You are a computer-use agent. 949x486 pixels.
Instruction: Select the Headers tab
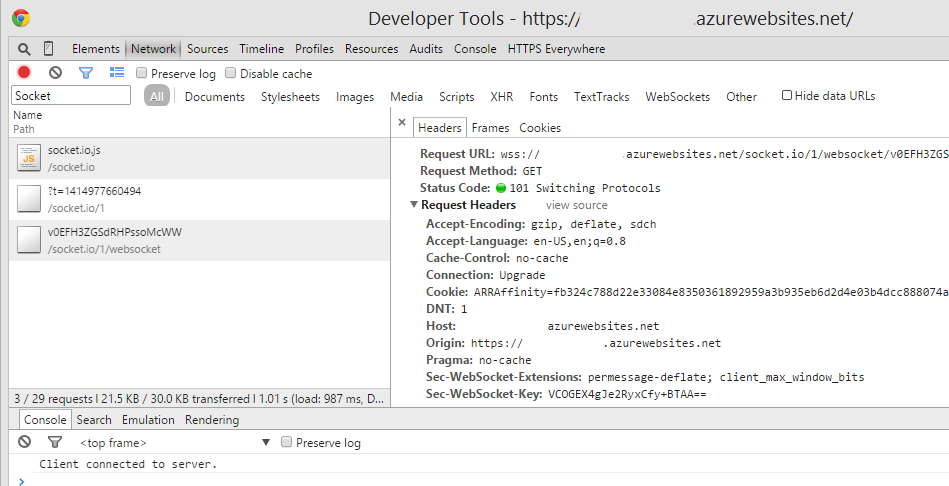439,128
